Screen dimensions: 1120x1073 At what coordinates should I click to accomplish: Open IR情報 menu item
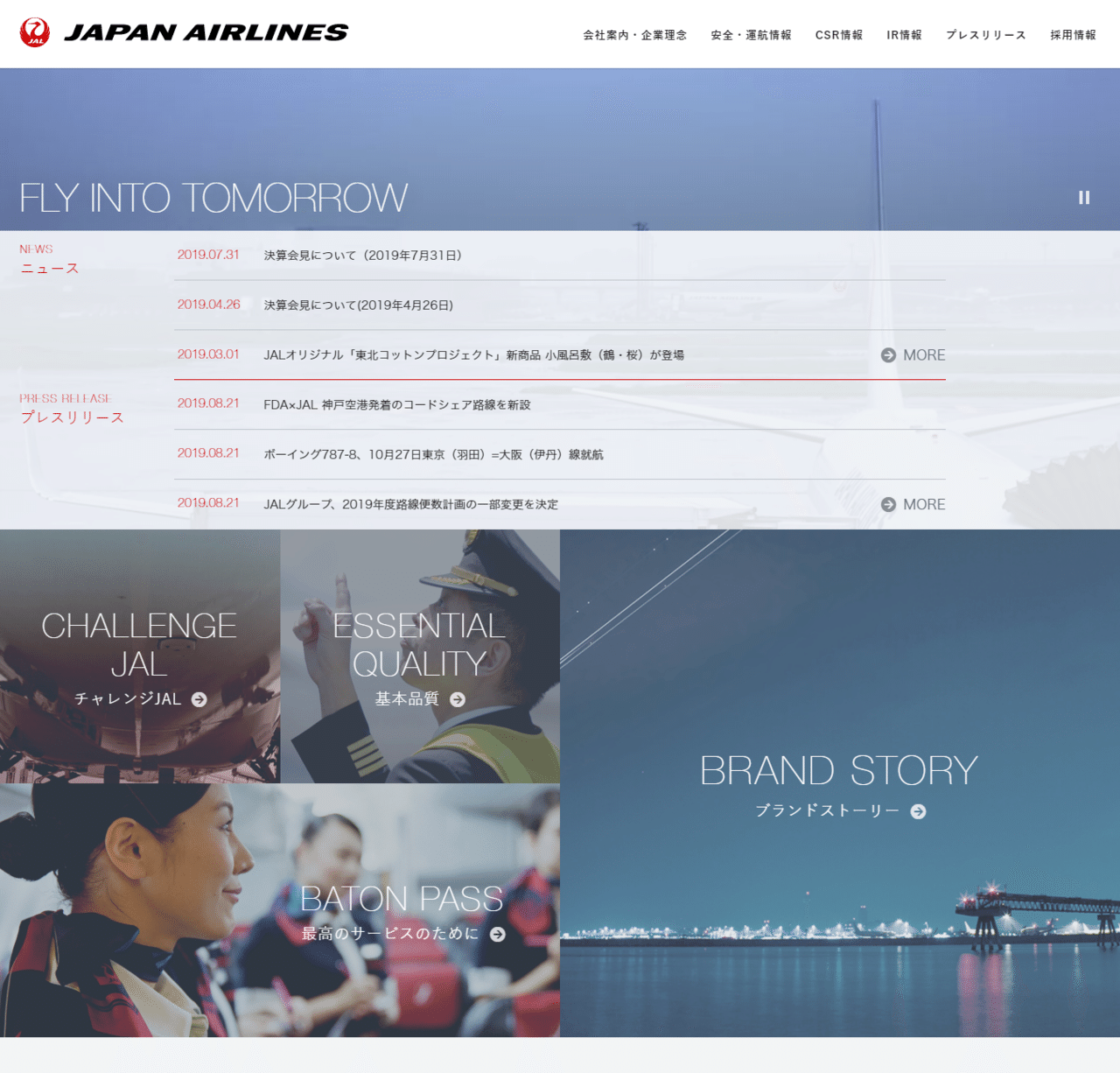(904, 35)
